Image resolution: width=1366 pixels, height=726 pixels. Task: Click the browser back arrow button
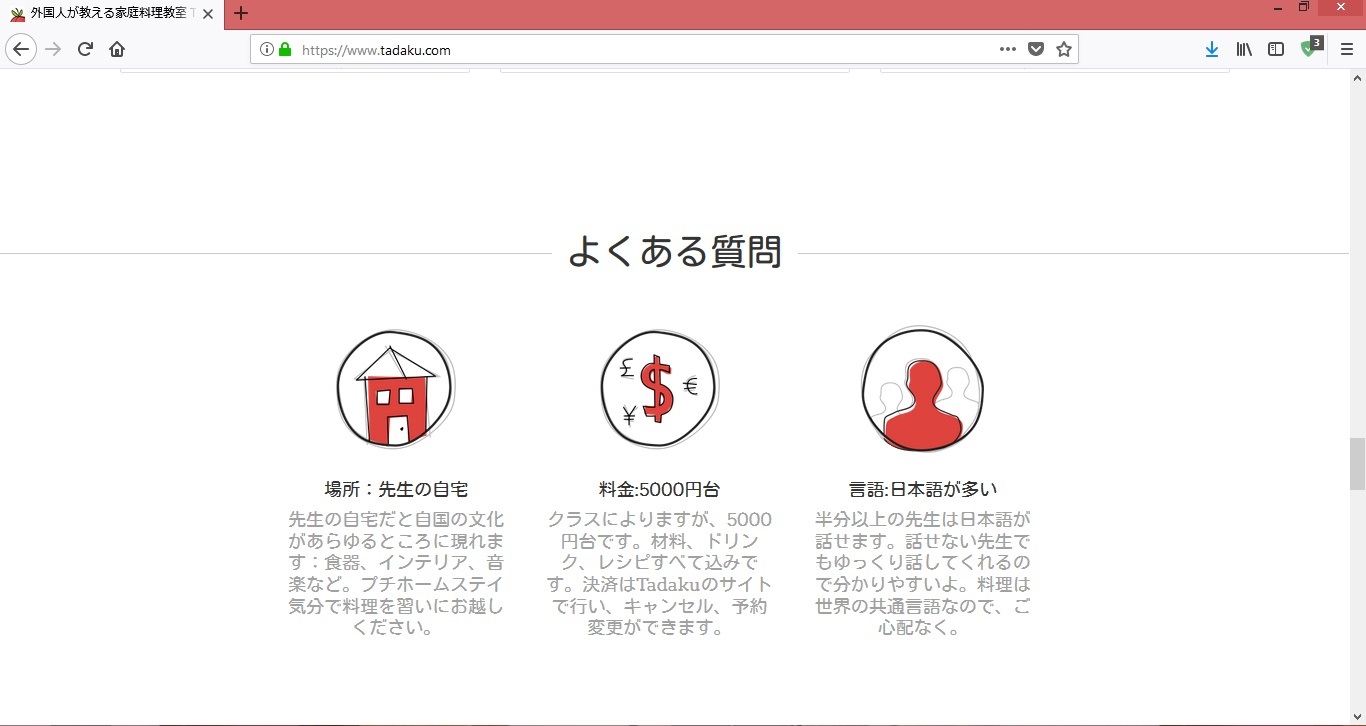point(21,49)
